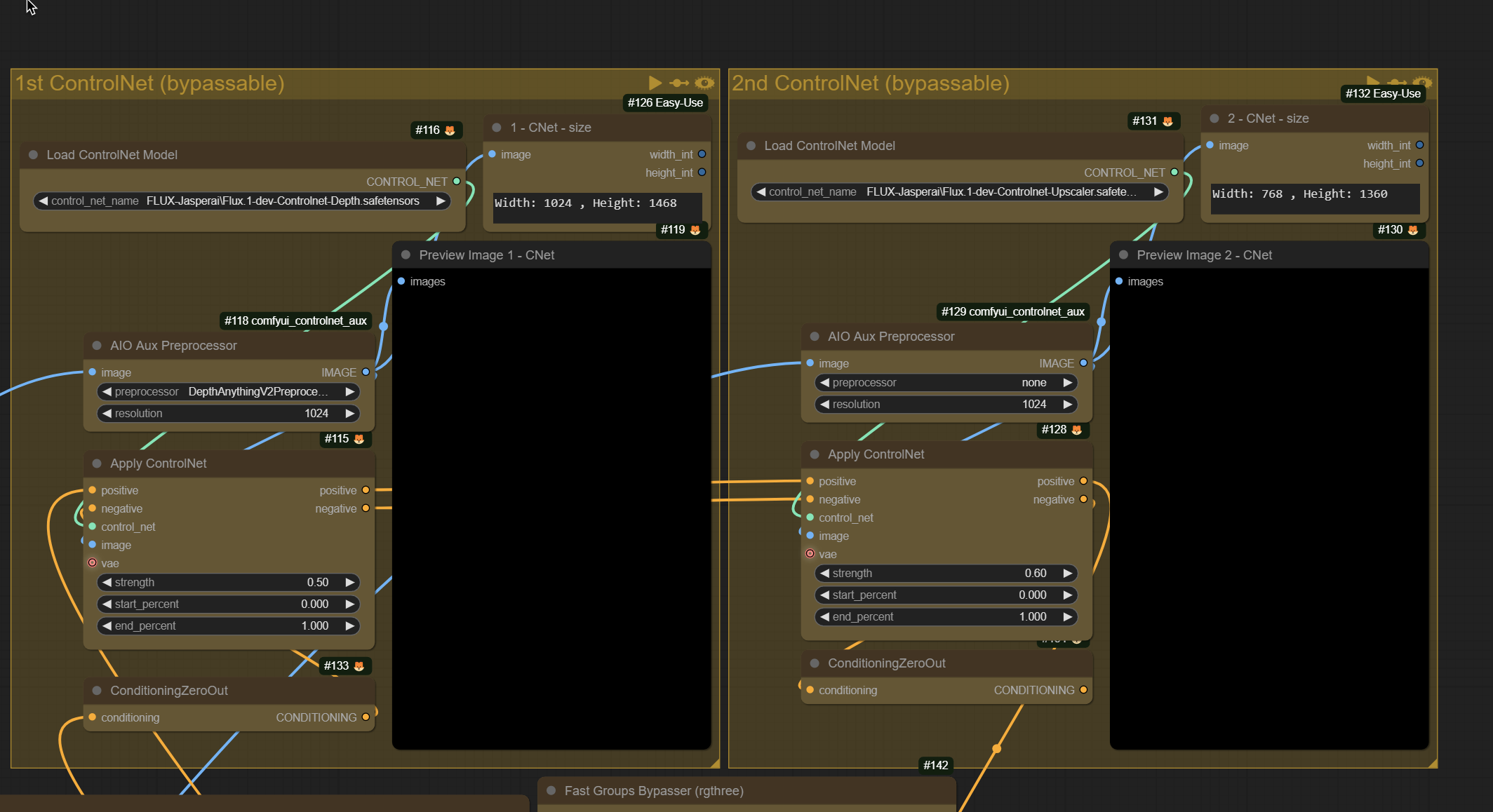The height and width of the screenshot is (812, 1493).
Task: Click the Fast Groups Bypasser (rgthree) title
Action: [x=654, y=791]
